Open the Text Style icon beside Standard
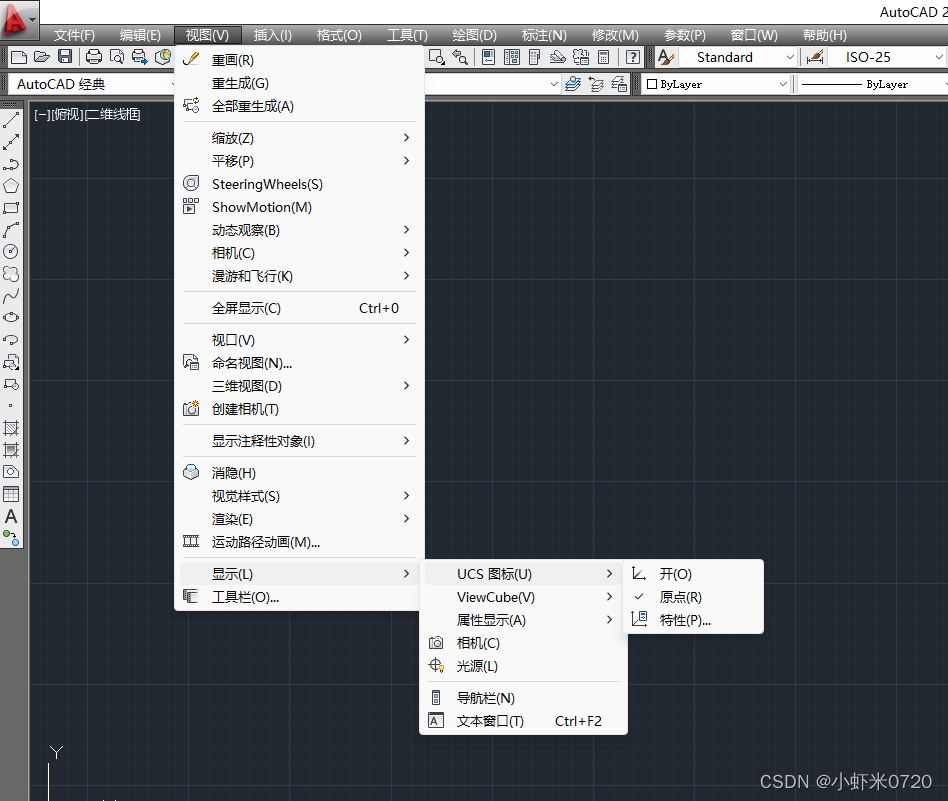 click(666, 57)
